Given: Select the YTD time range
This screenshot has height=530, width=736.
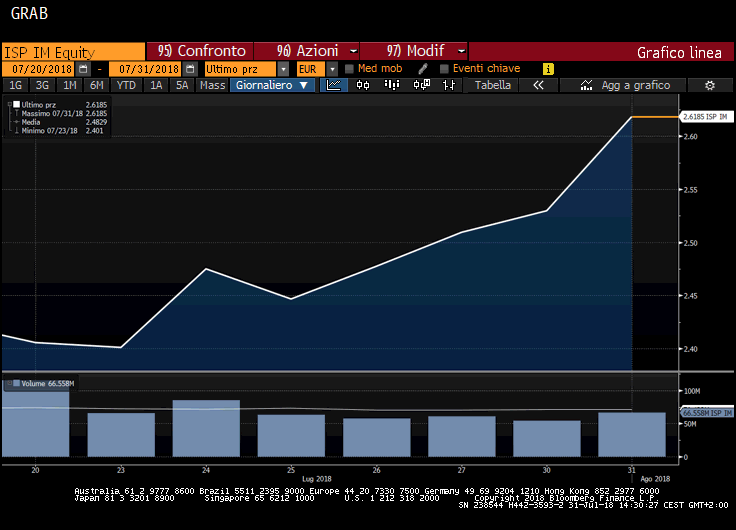Looking at the screenshot, I should click(126, 86).
